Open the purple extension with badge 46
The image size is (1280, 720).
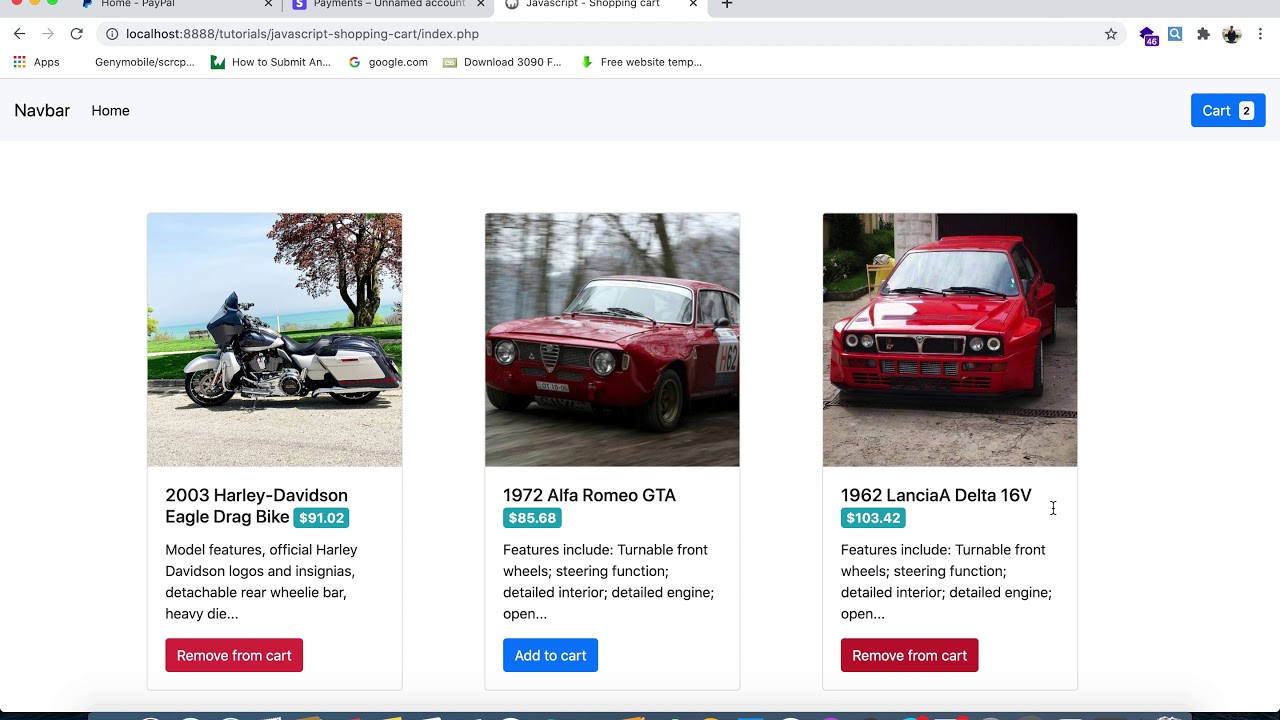[1149, 36]
